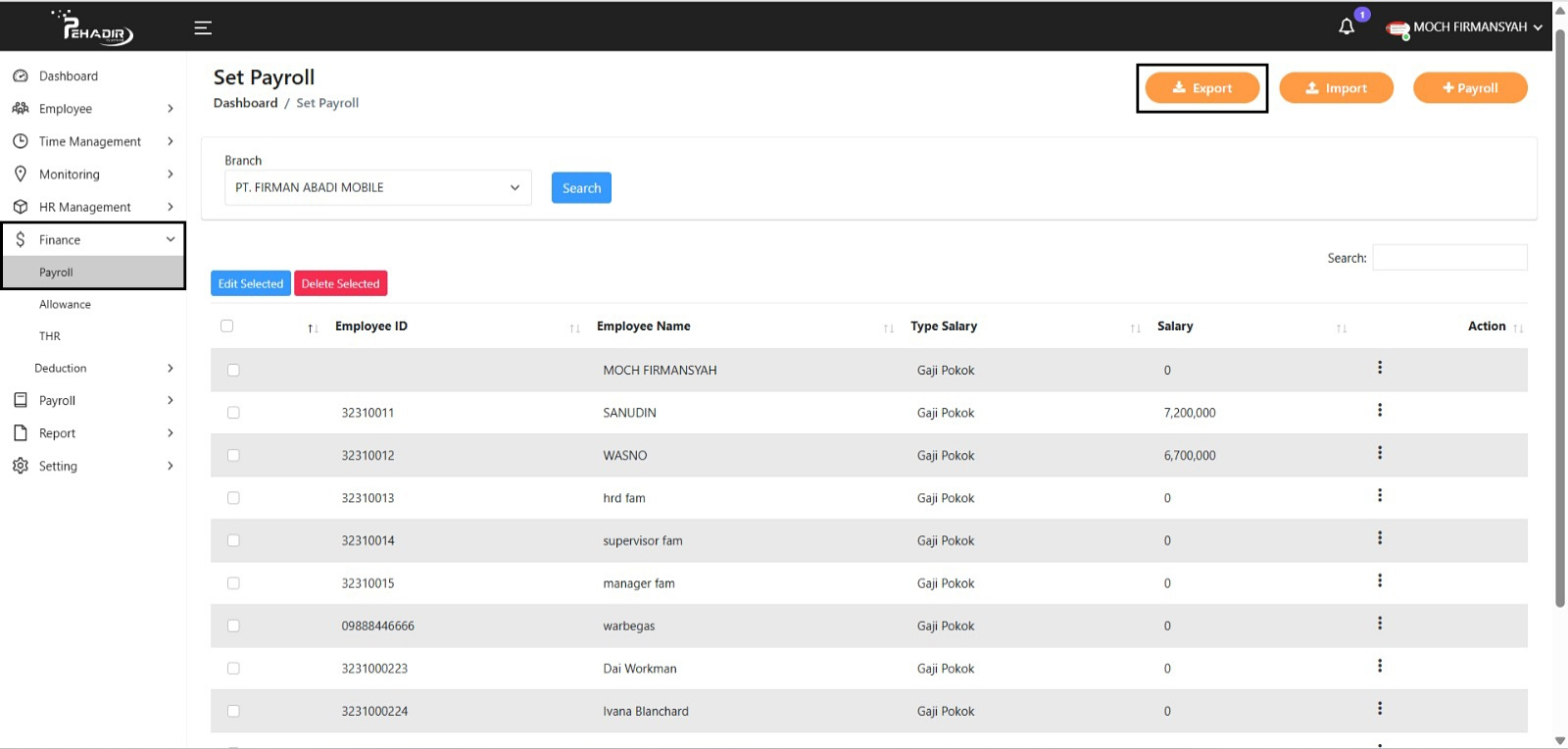Click the Setting gear icon in sidebar
Screen dimensions: 1568x749
pos(21,466)
